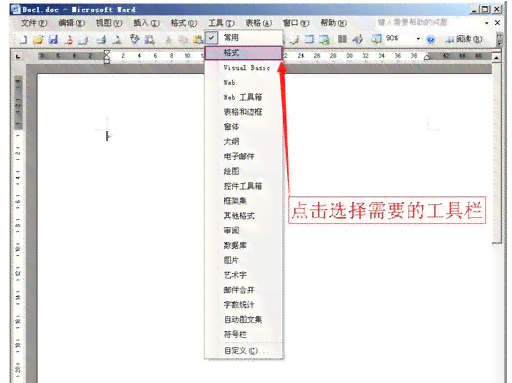Enable the 大纲 toolbar

(244, 142)
